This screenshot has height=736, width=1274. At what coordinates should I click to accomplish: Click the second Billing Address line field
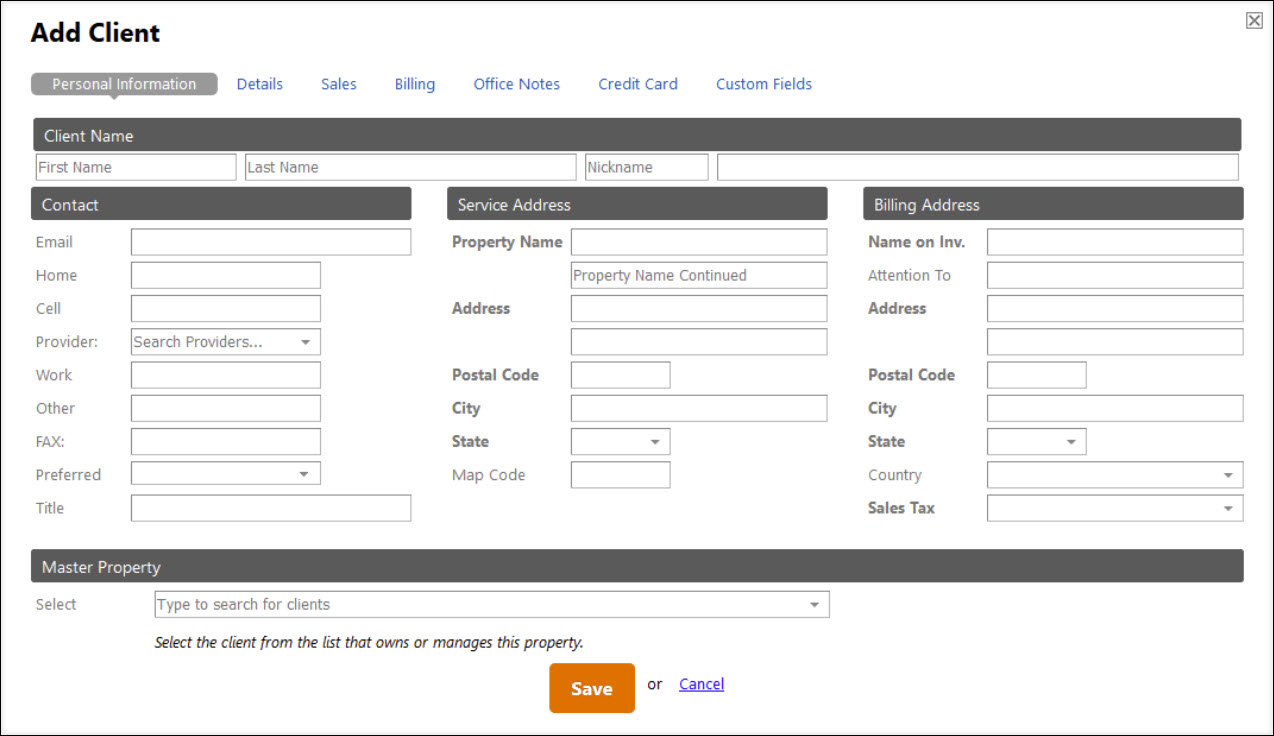(x=1115, y=342)
